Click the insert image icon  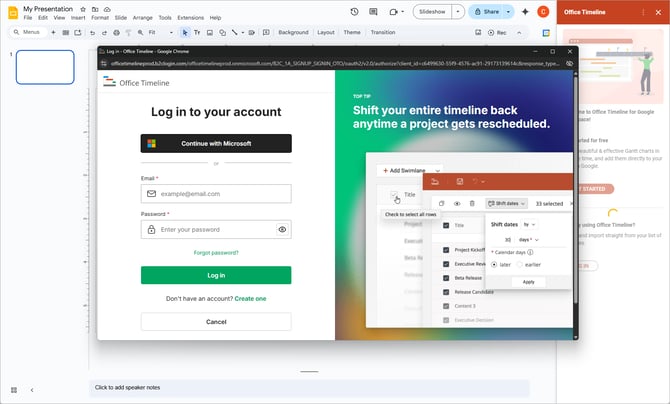coord(210,32)
